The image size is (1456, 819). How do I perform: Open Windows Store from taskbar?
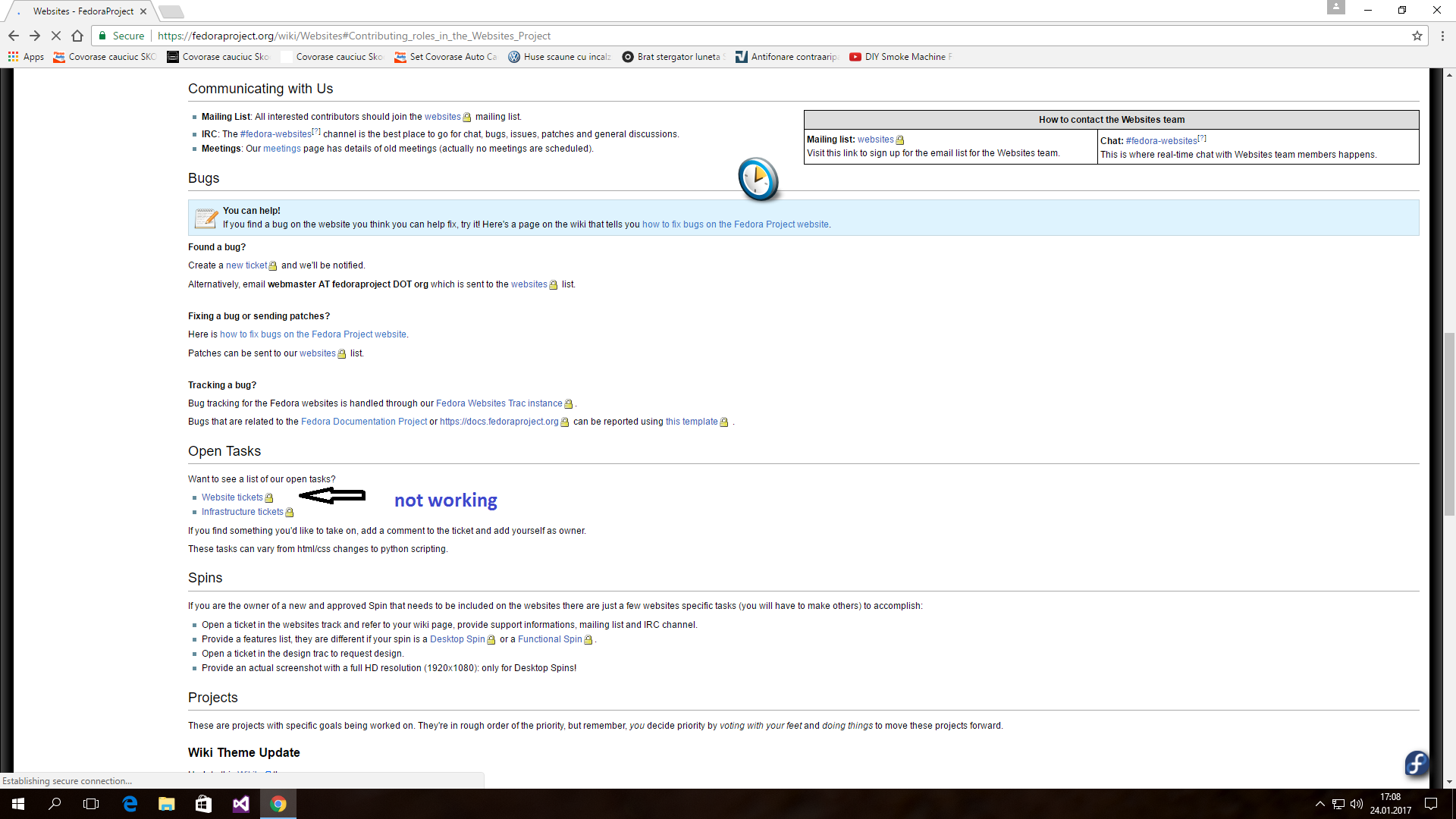(203, 804)
